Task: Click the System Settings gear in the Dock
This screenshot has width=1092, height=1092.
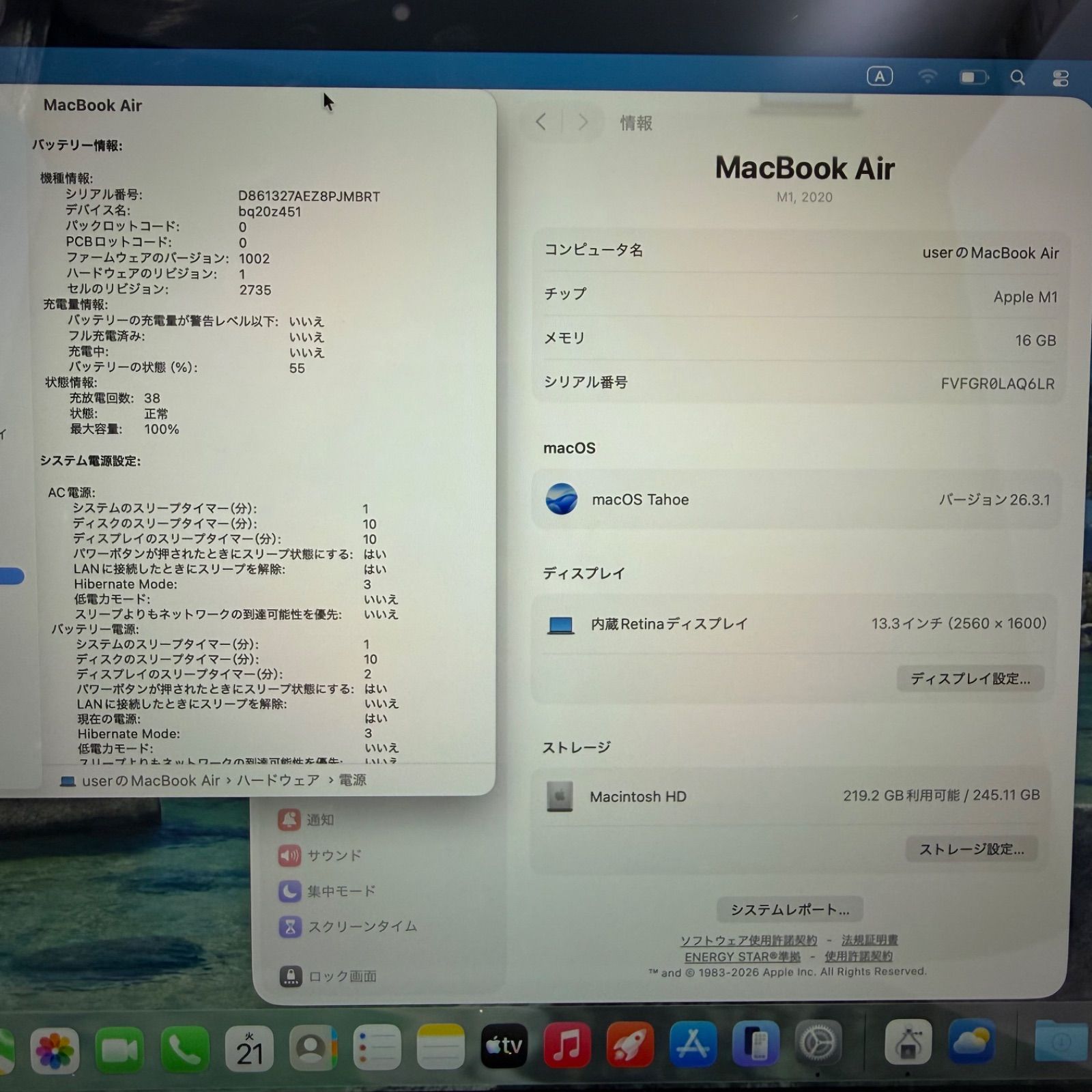Action: (818, 1042)
